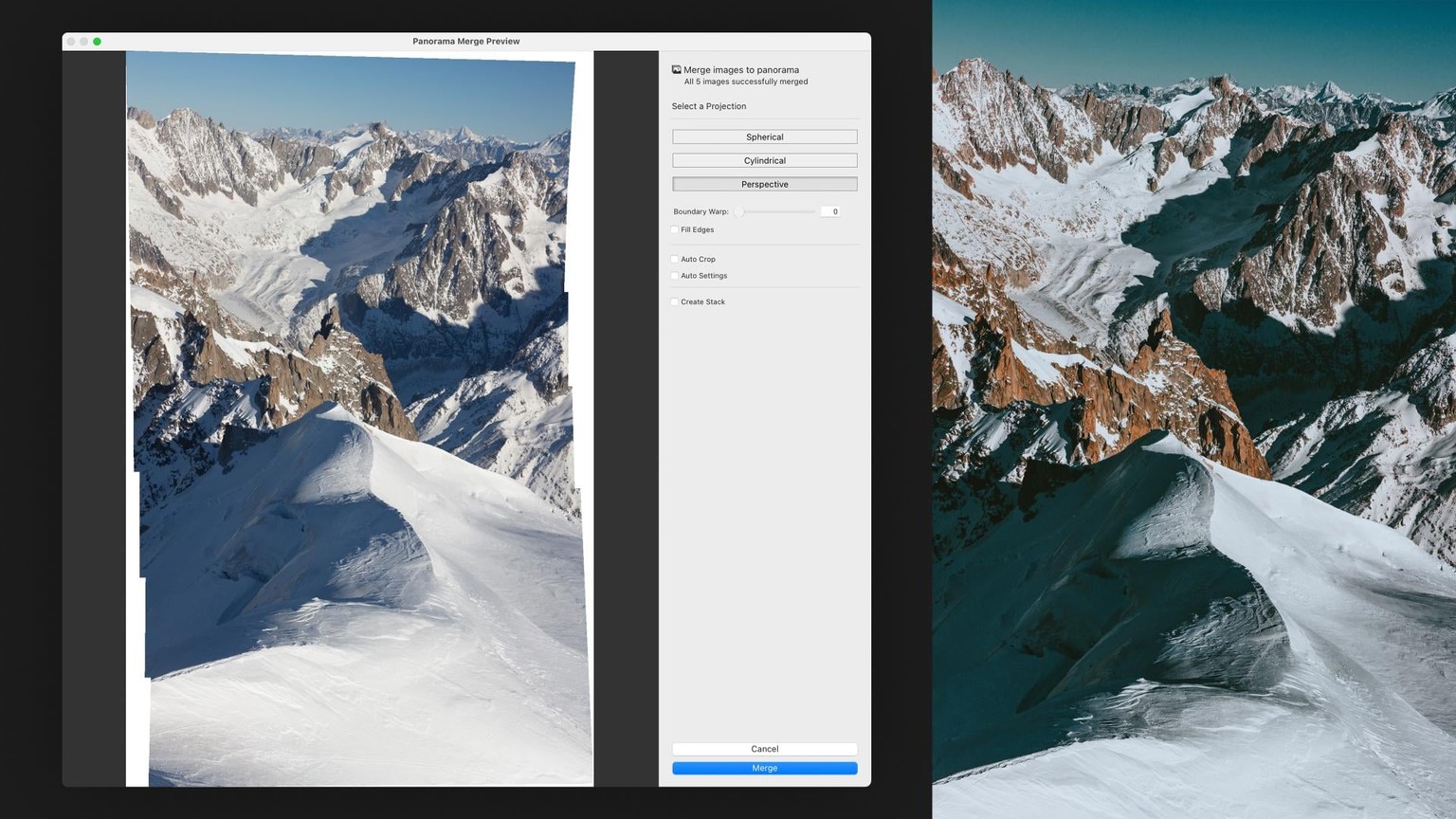Click the 'All 5 images successfully merged' text
The width and height of the screenshot is (1456, 819).
click(x=746, y=82)
